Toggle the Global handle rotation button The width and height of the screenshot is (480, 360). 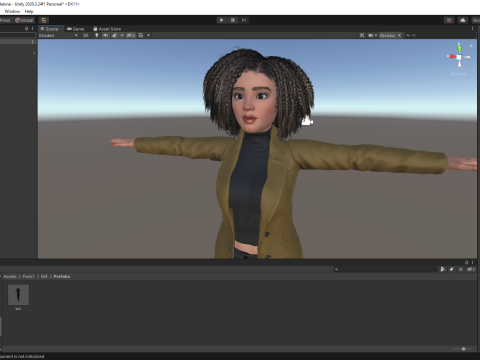pos(24,20)
